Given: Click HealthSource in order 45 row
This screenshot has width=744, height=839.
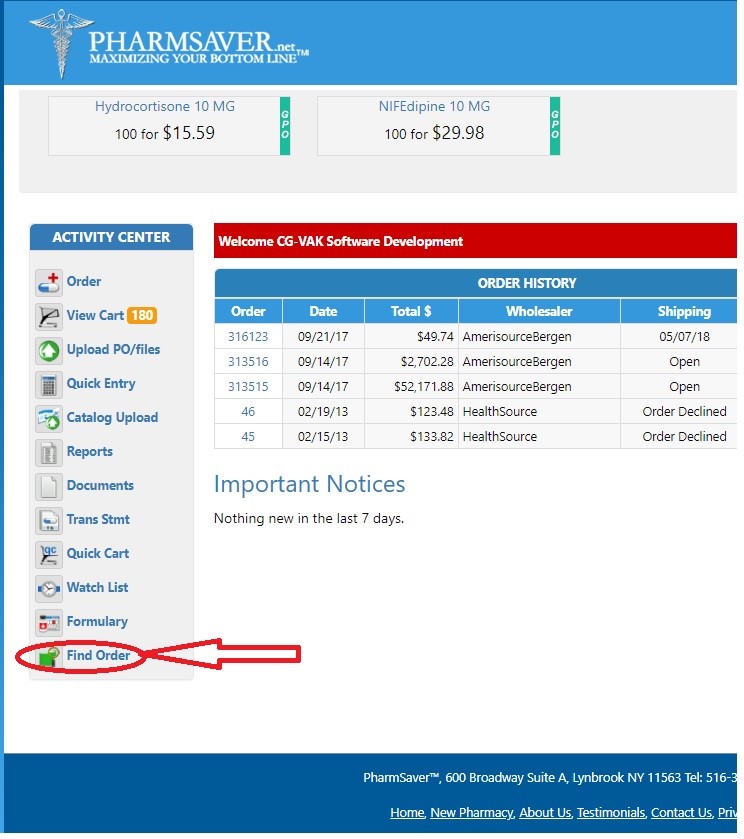Looking at the screenshot, I should click(500, 437).
